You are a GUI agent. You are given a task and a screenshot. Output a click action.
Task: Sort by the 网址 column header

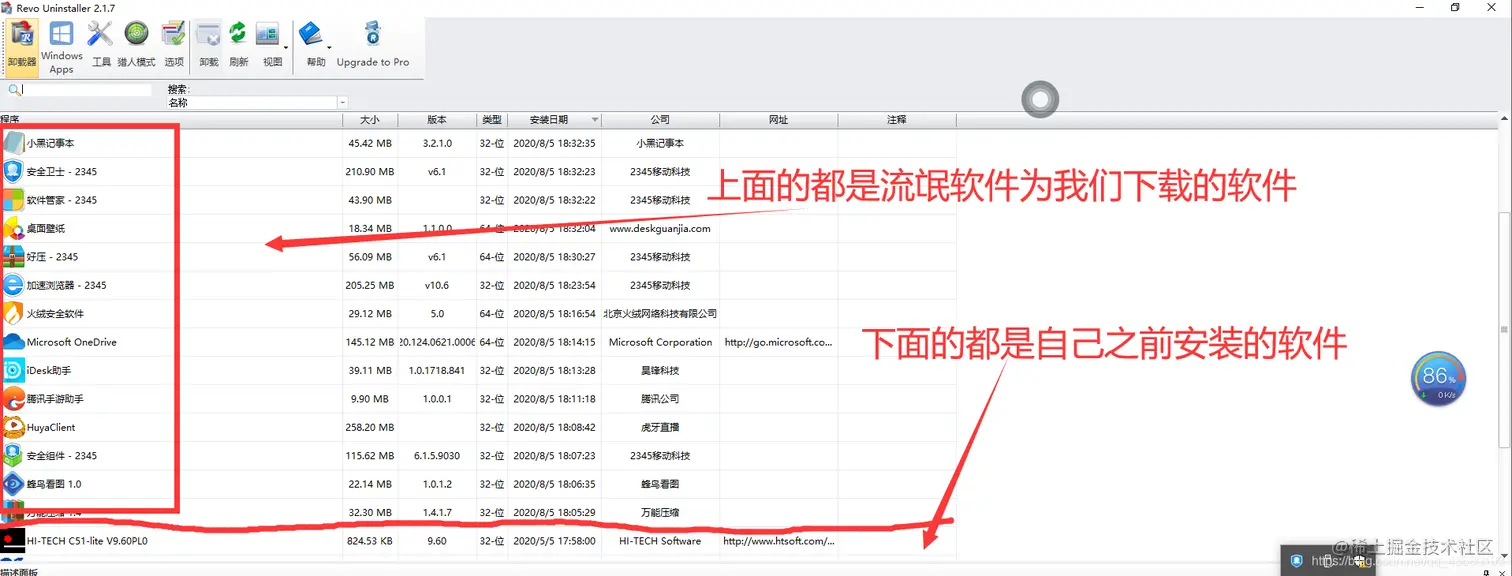pyautogui.click(x=778, y=120)
